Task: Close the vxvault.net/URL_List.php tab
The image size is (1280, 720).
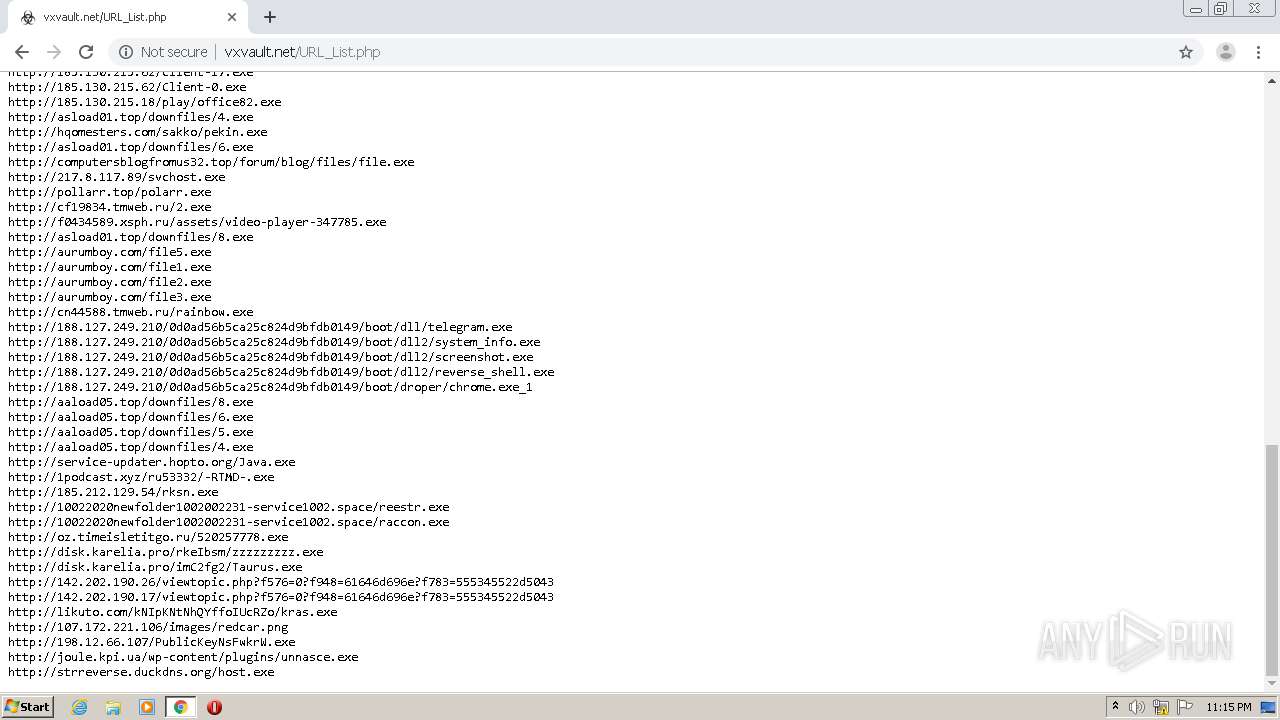Action: (x=232, y=17)
